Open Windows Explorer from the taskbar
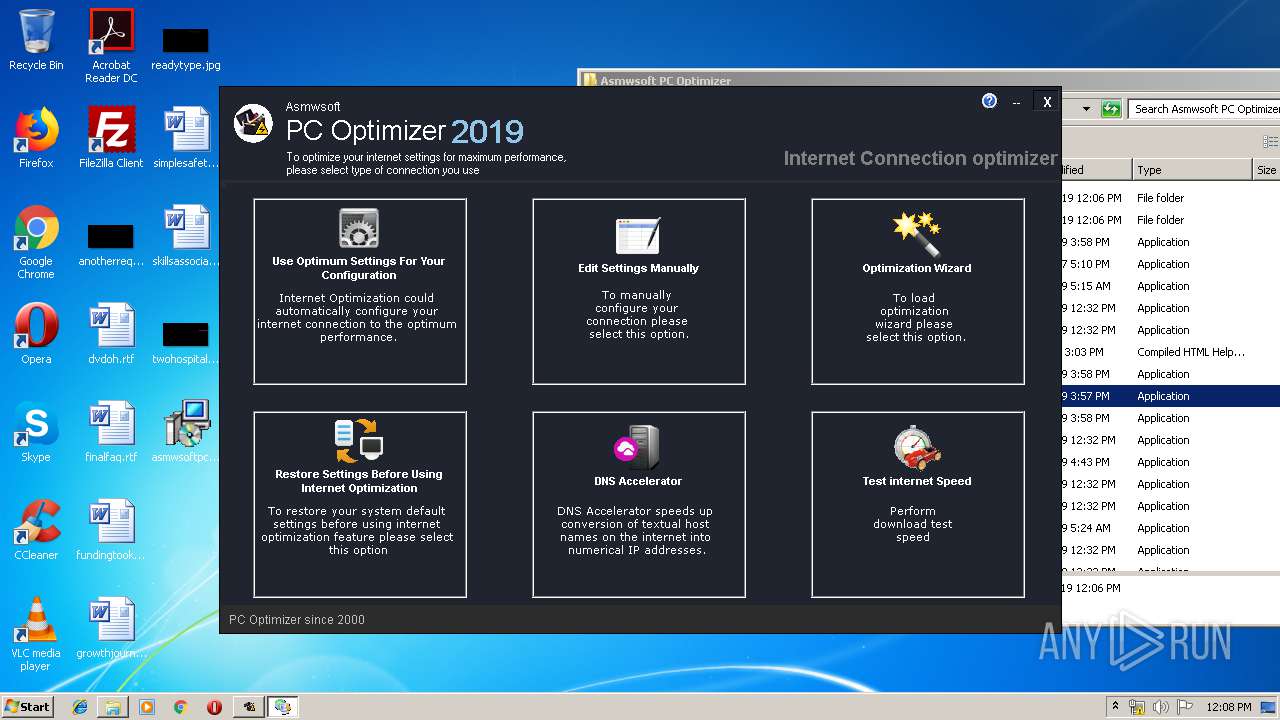Image resolution: width=1280 pixels, height=720 pixels. 113,707
